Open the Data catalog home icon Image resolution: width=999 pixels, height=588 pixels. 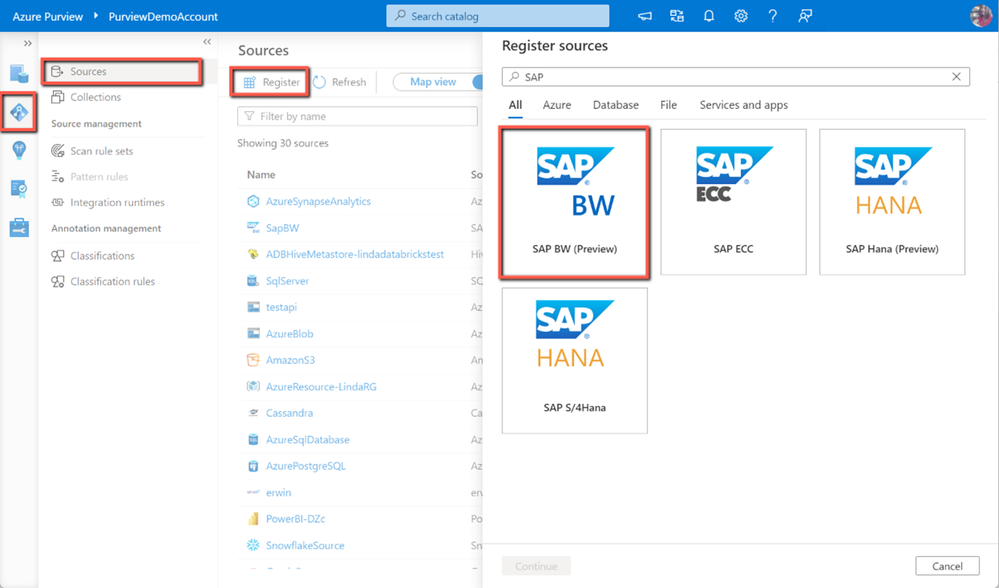[x=19, y=74]
